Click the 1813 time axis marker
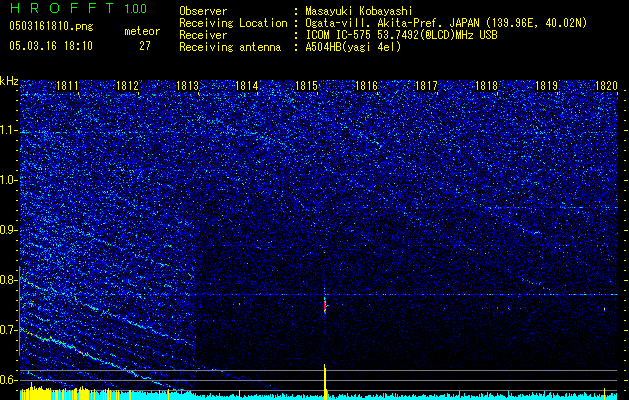 click(x=187, y=85)
